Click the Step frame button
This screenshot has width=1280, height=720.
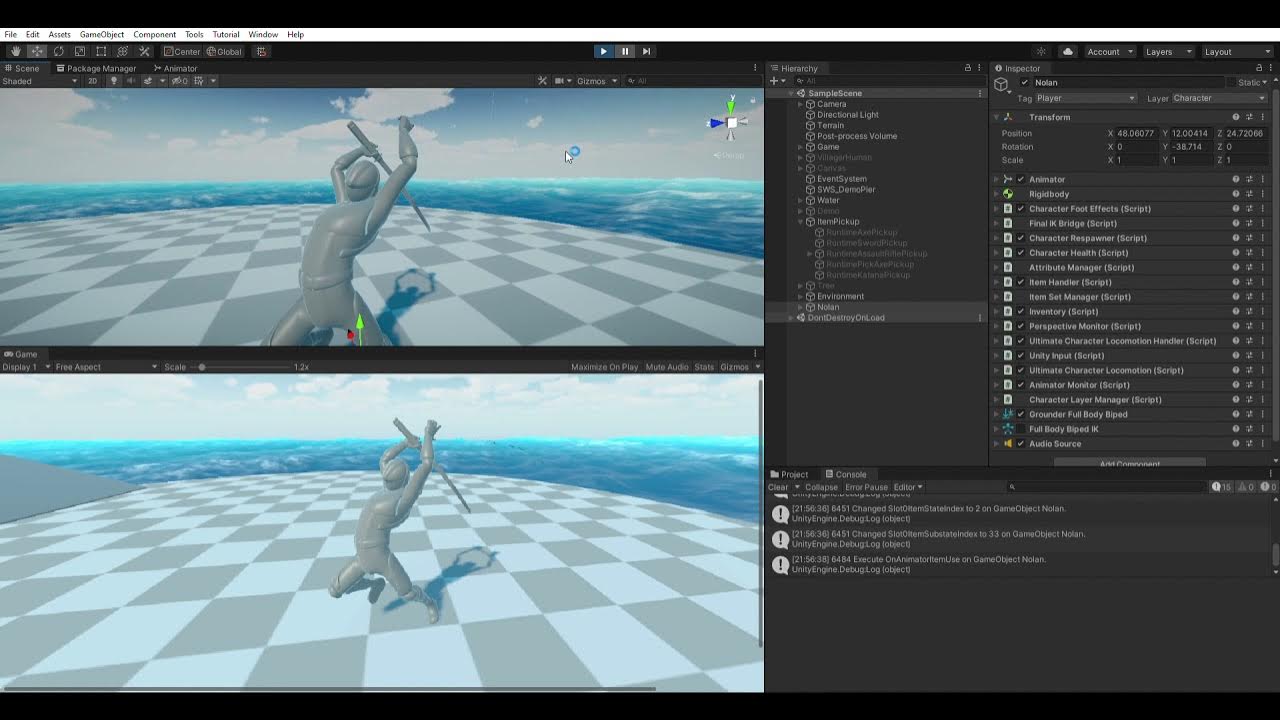[646, 51]
